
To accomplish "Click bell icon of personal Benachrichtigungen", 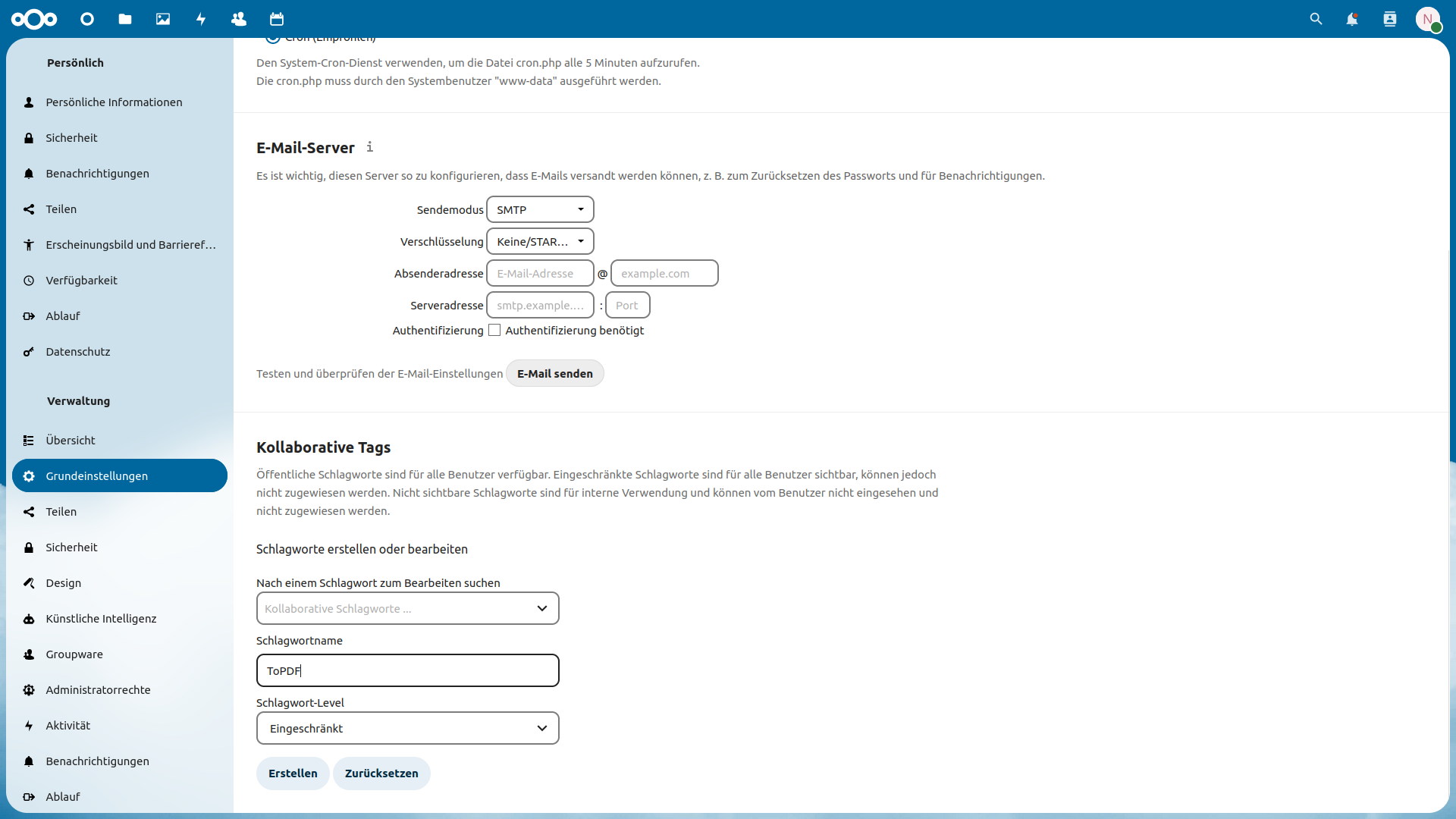I will (29, 174).
